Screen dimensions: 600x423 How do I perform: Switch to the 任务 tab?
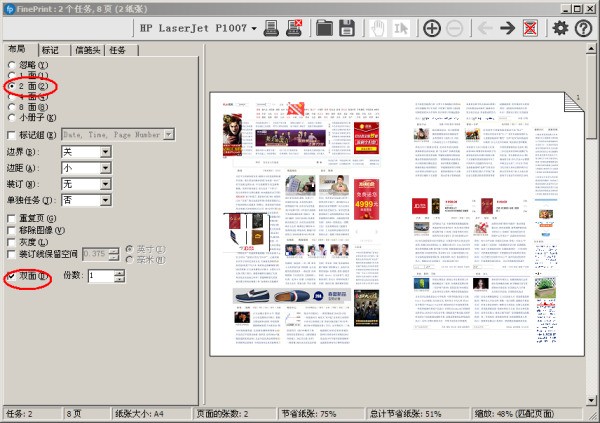tap(117, 49)
